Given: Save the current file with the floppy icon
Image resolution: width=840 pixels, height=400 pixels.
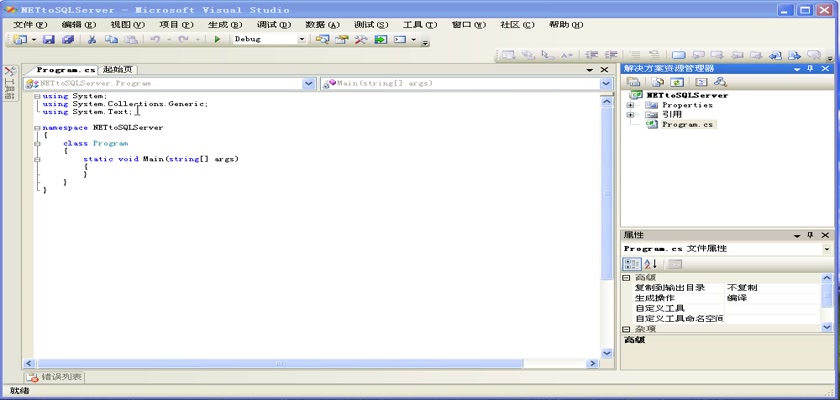Looking at the screenshot, I should coord(49,39).
